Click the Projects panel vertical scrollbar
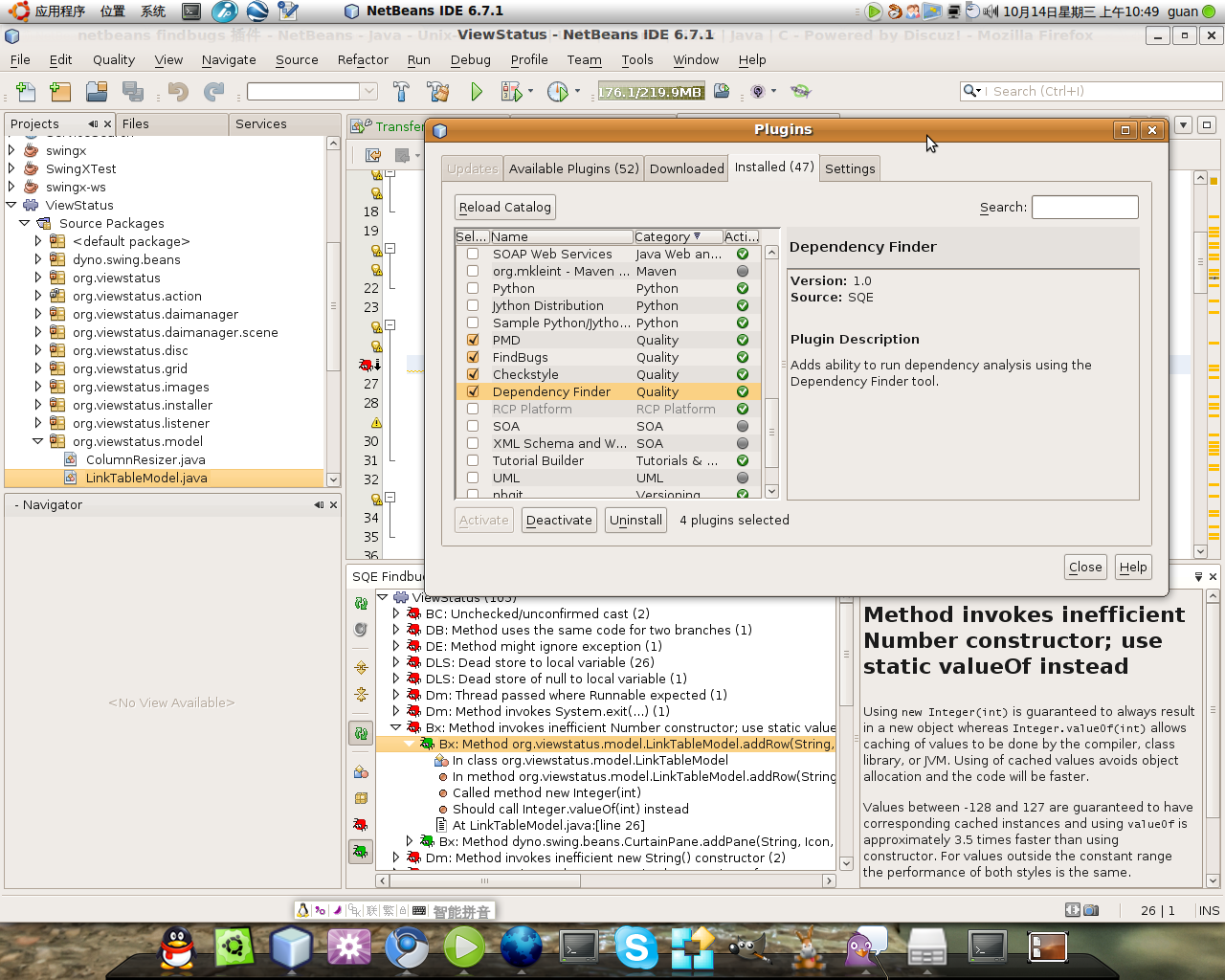 pos(333,311)
